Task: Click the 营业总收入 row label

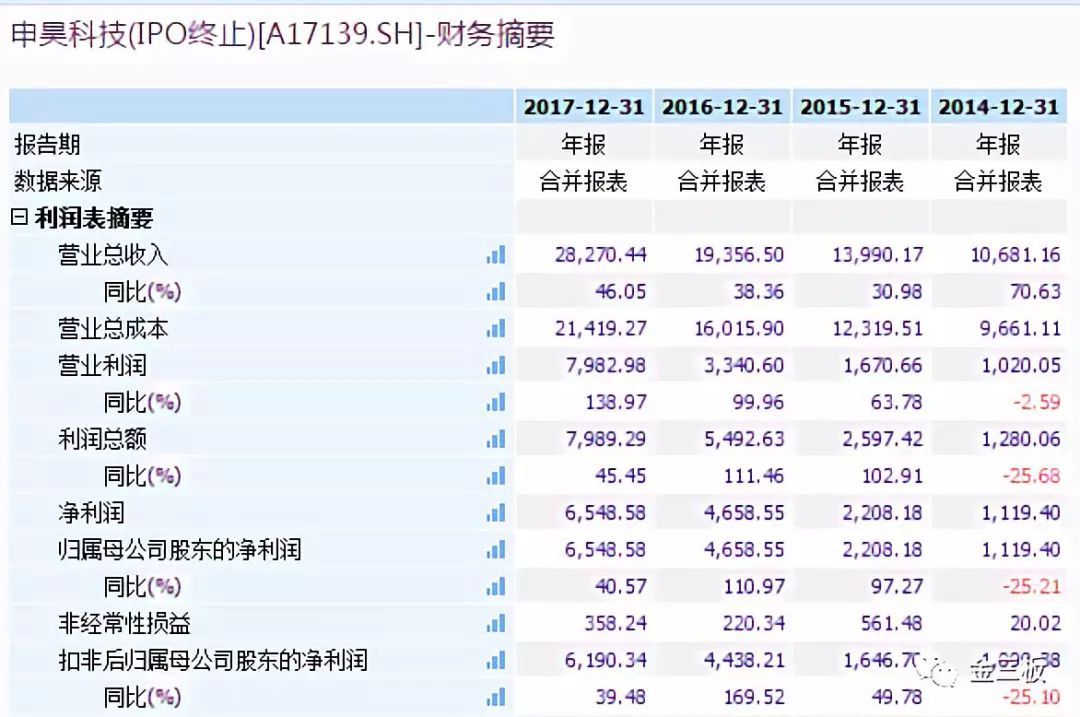Action: 113,255
